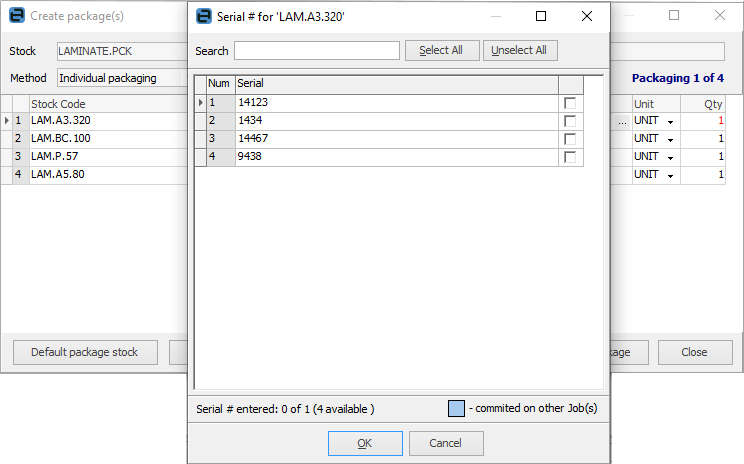Click the Unit column header
The height and width of the screenshot is (464, 744).
[x=656, y=104]
